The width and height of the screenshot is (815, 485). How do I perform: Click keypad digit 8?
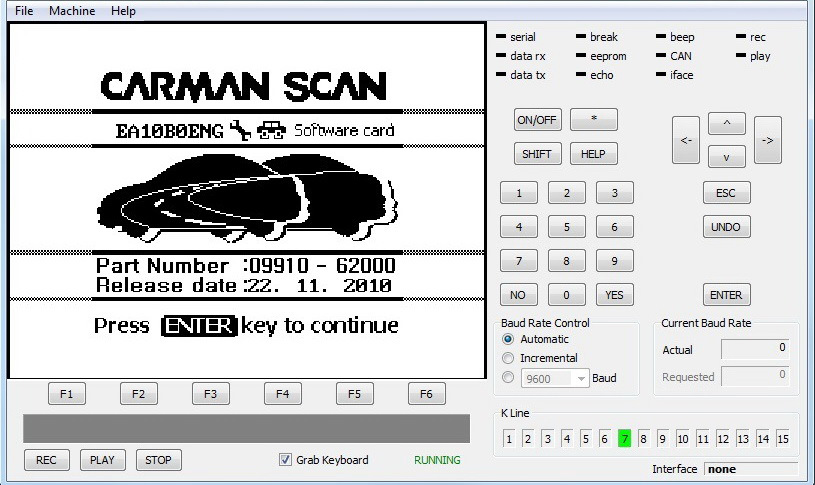[567, 260]
